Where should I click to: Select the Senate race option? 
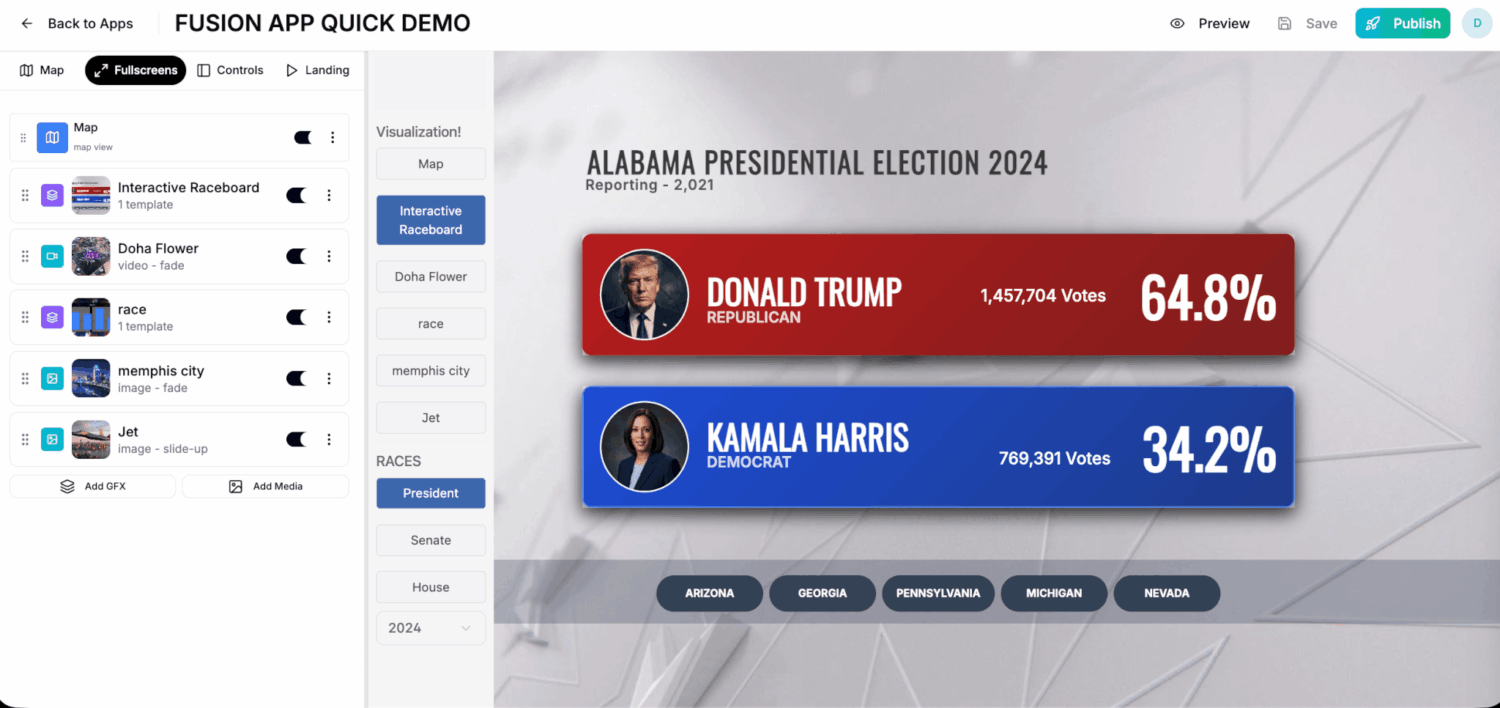(431, 540)
